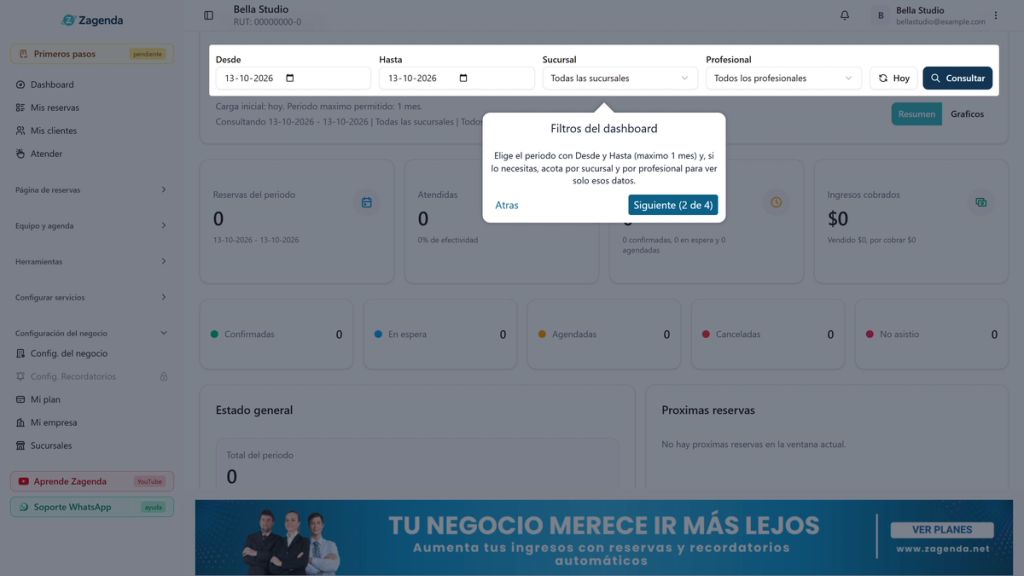Click the clock icon on the pending card
The height and width of the screenshot is (576, 1024).
(776, 202)
